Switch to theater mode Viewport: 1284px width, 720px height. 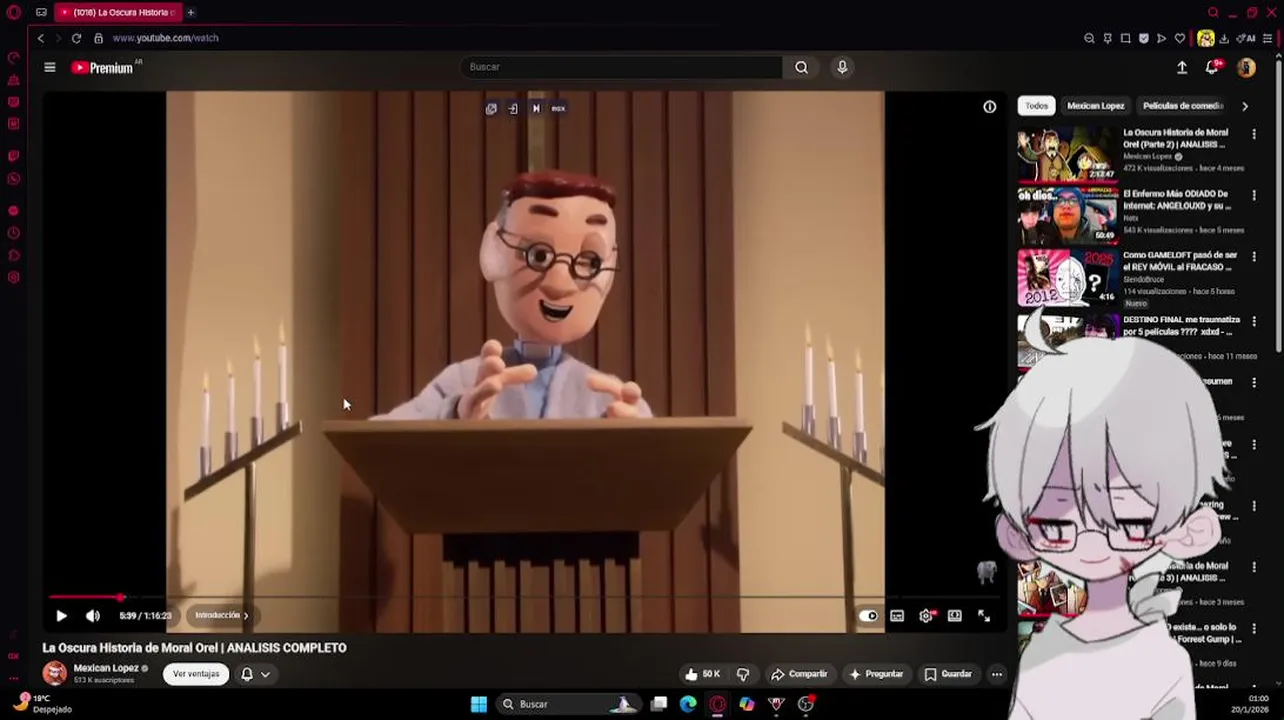(955, 616)
